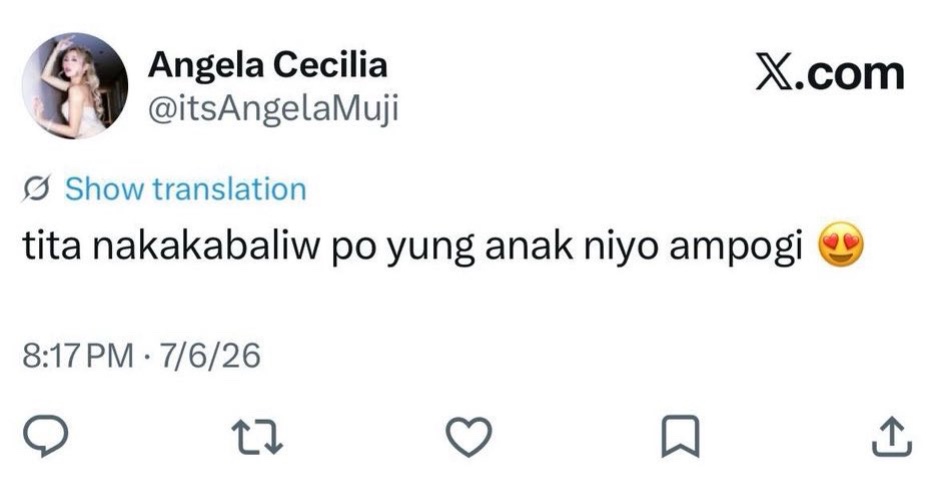Open the @itsAngelaMuji handle
This screenshot has height=496, width=944.
pos(273,110)
